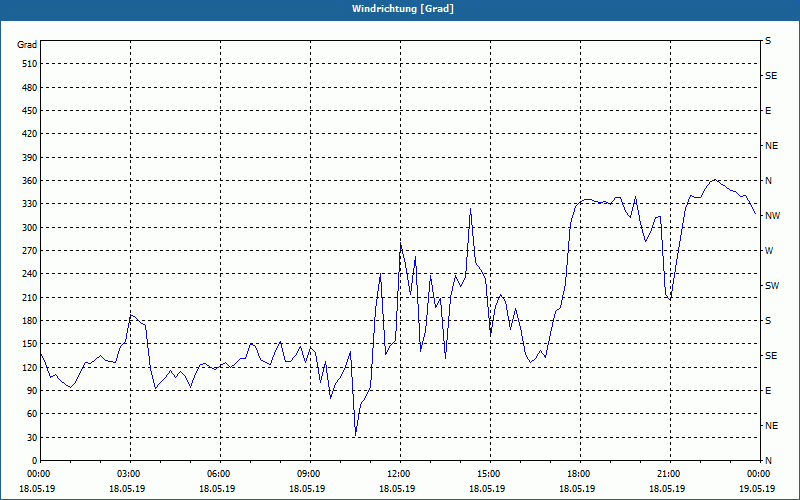Click the 450 y-axis label
Screen dimensions: 800x500
[x=30, y=111]
